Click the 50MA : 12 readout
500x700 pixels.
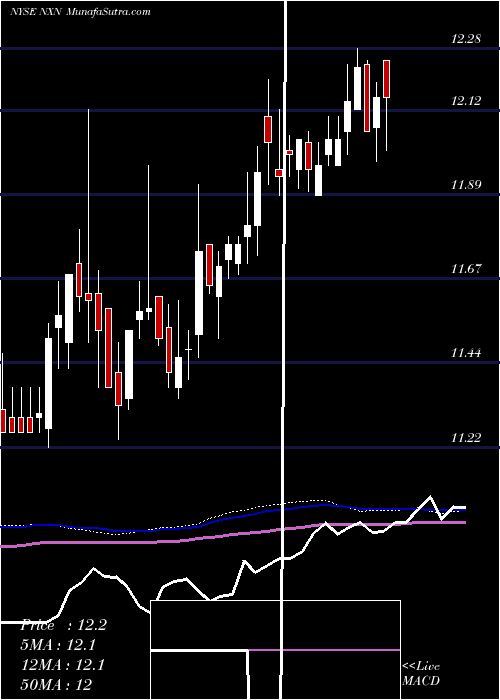point(56,685)
